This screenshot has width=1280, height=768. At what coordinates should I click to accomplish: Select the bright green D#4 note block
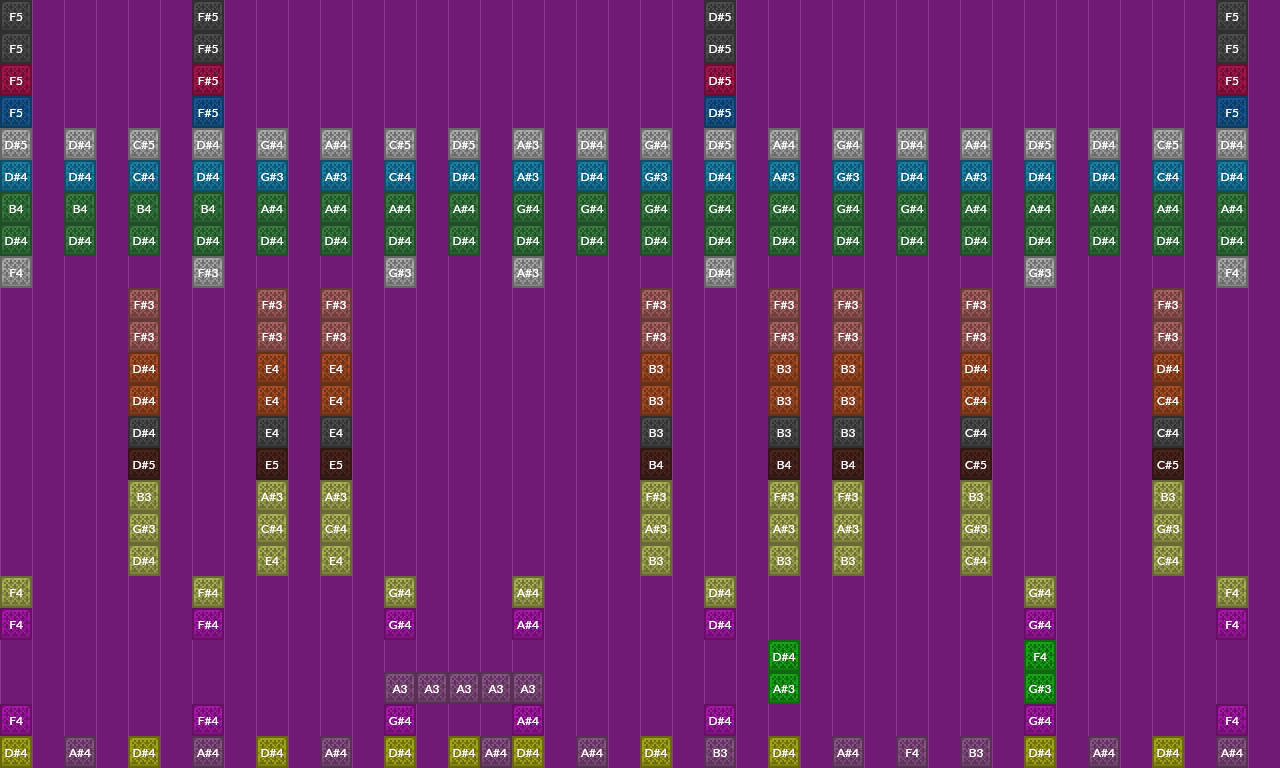pyautogui.click(x=784, y=657)
